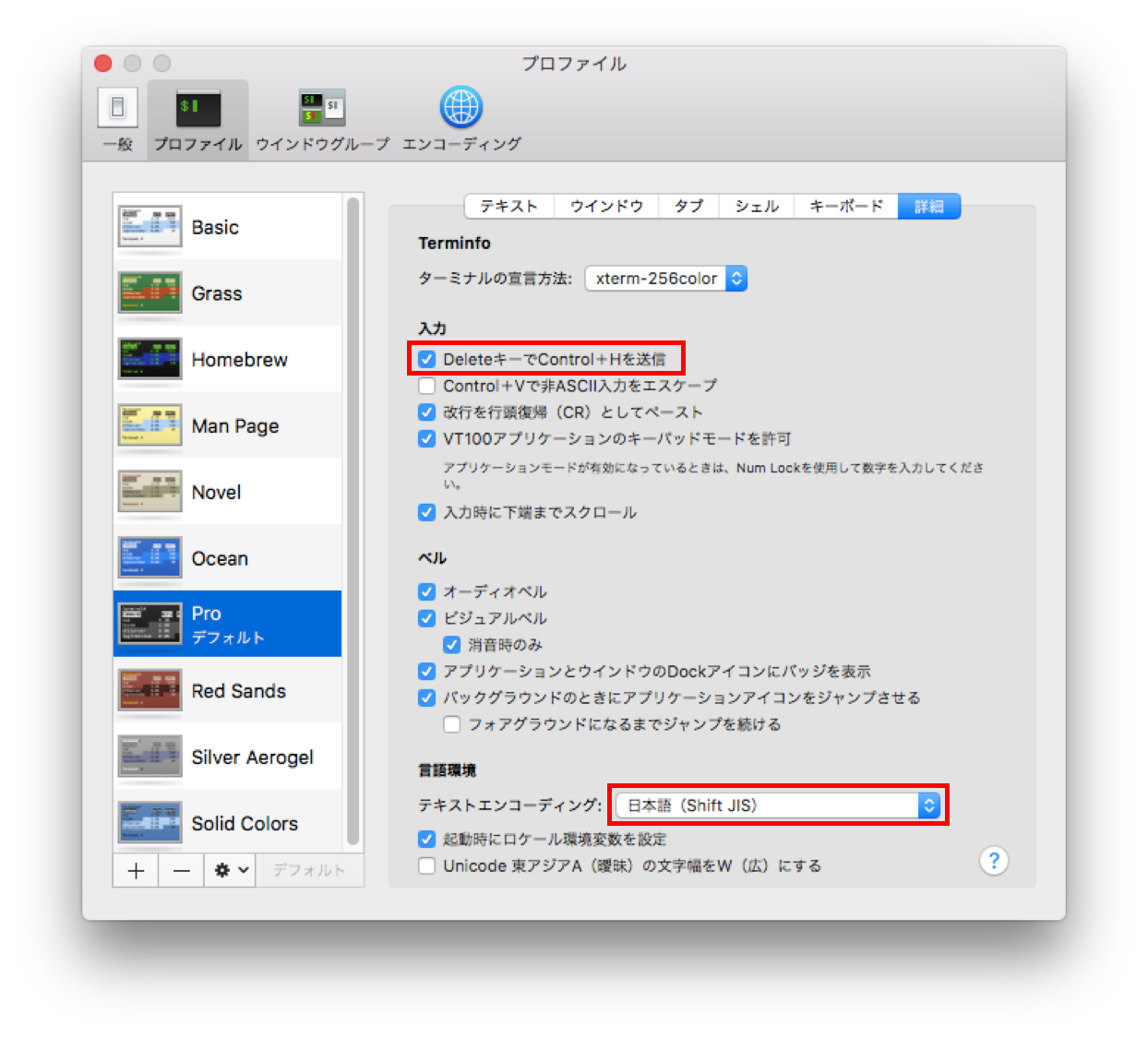
Task: Toggle オーディオベル checkbox
Action: coord(426,591)
